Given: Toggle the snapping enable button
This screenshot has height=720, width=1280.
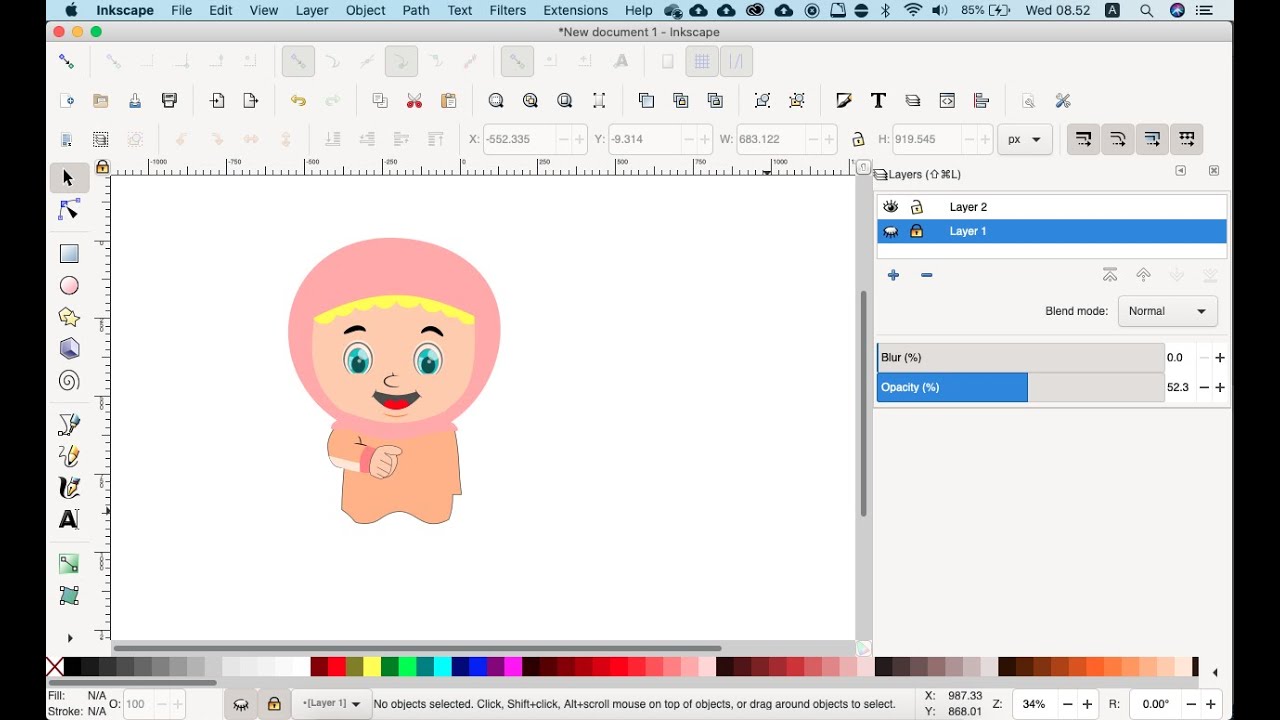Looking at the screenshot, I should coord(66,61).
